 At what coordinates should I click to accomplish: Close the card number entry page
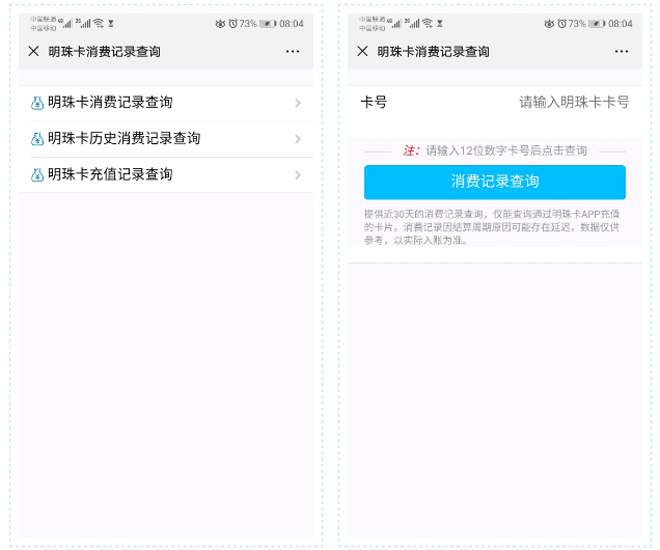tap(363, 52)
